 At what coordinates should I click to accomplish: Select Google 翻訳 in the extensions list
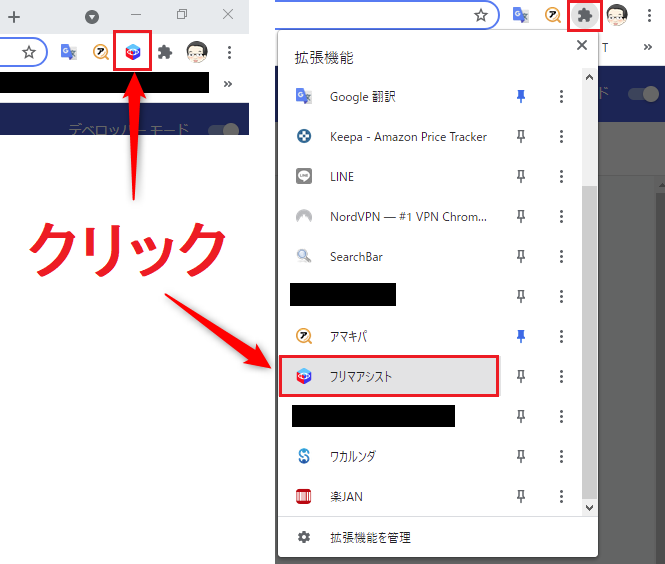tap(389, 97)
